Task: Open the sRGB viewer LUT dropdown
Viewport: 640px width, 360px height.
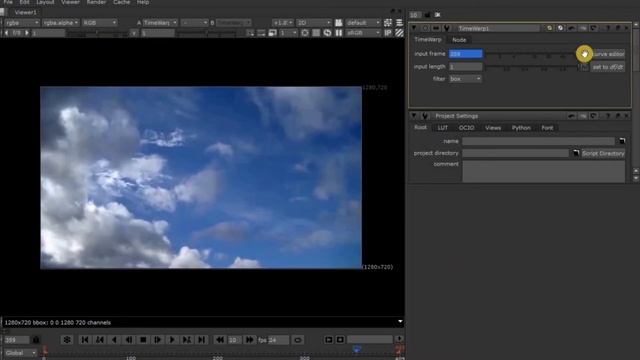Action: click(x=363, y=33)
